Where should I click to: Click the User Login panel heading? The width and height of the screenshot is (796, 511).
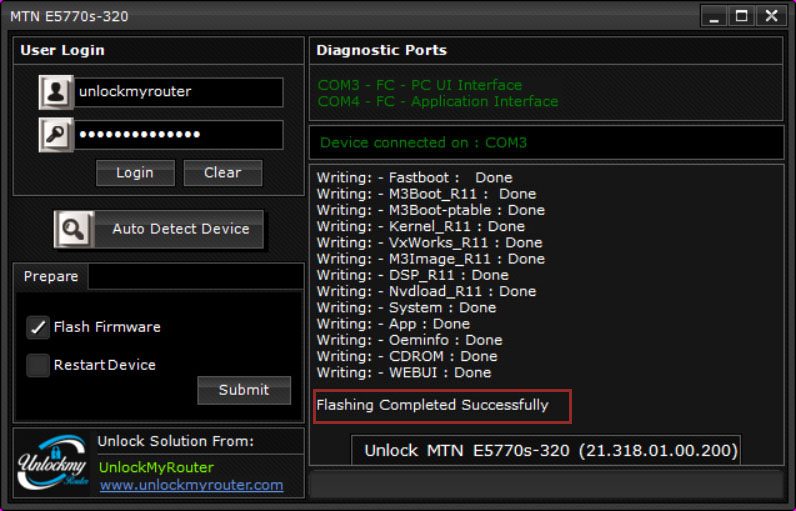(x=62, y=50)
